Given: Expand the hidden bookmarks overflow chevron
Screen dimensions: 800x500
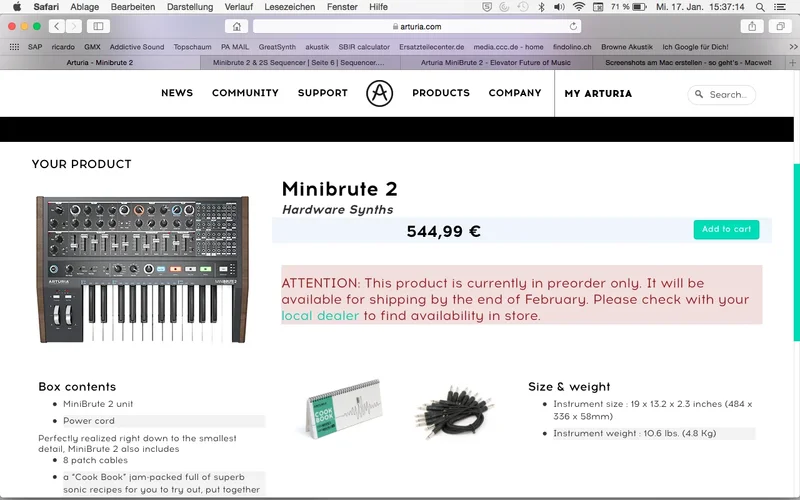Looking at the screenshot, I should (793, 47).
